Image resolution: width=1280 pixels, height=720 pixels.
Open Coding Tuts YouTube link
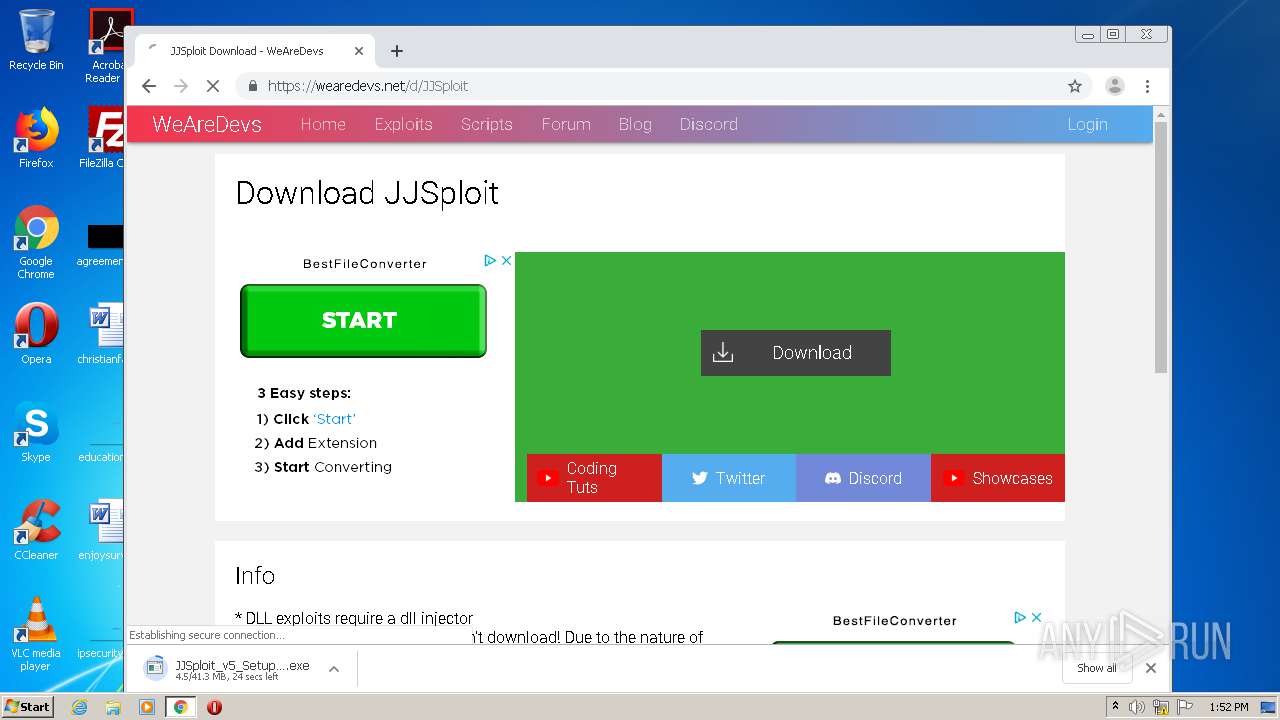(x=594, y=478)
